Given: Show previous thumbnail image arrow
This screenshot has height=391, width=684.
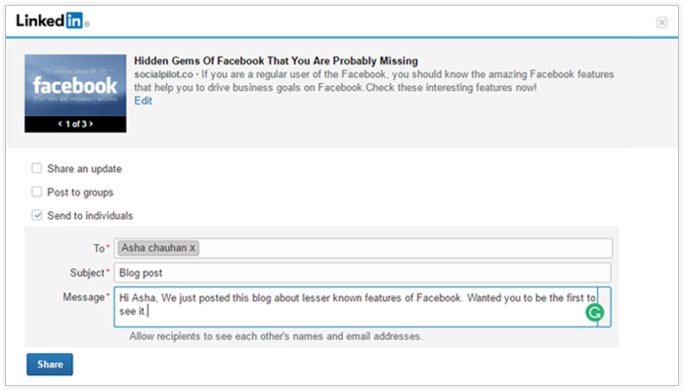Looking at the screenshot, I should pyautogui.click(x=60, y=124).
